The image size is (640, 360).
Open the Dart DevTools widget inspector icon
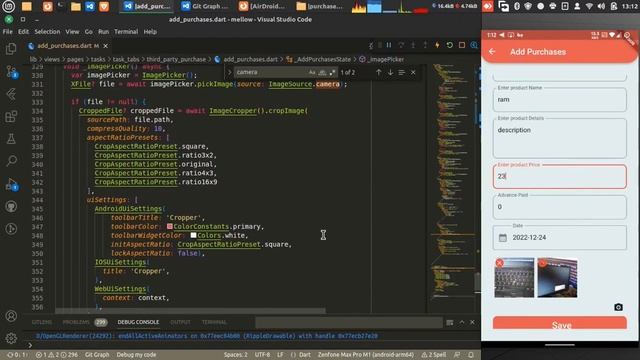coord(473,45)
